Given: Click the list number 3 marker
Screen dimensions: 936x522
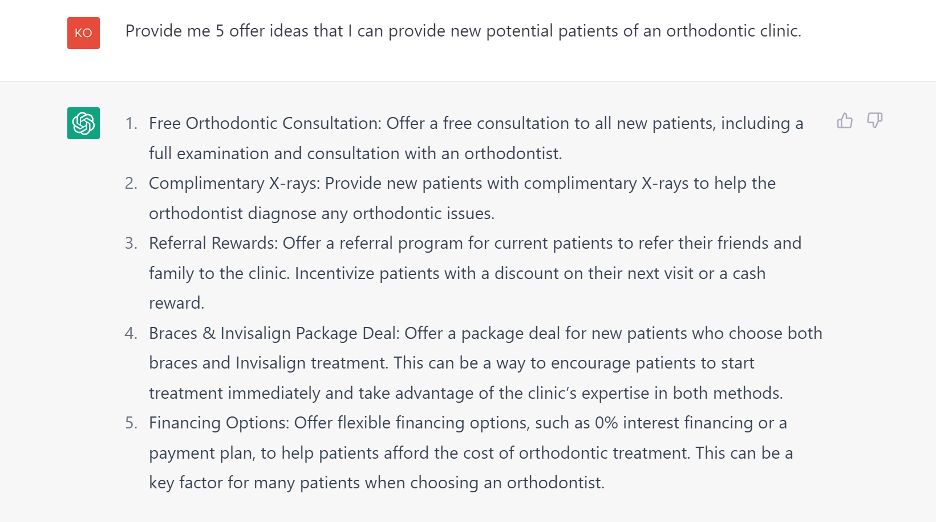Looking at the screenshot, I should (x=131, y=243).
